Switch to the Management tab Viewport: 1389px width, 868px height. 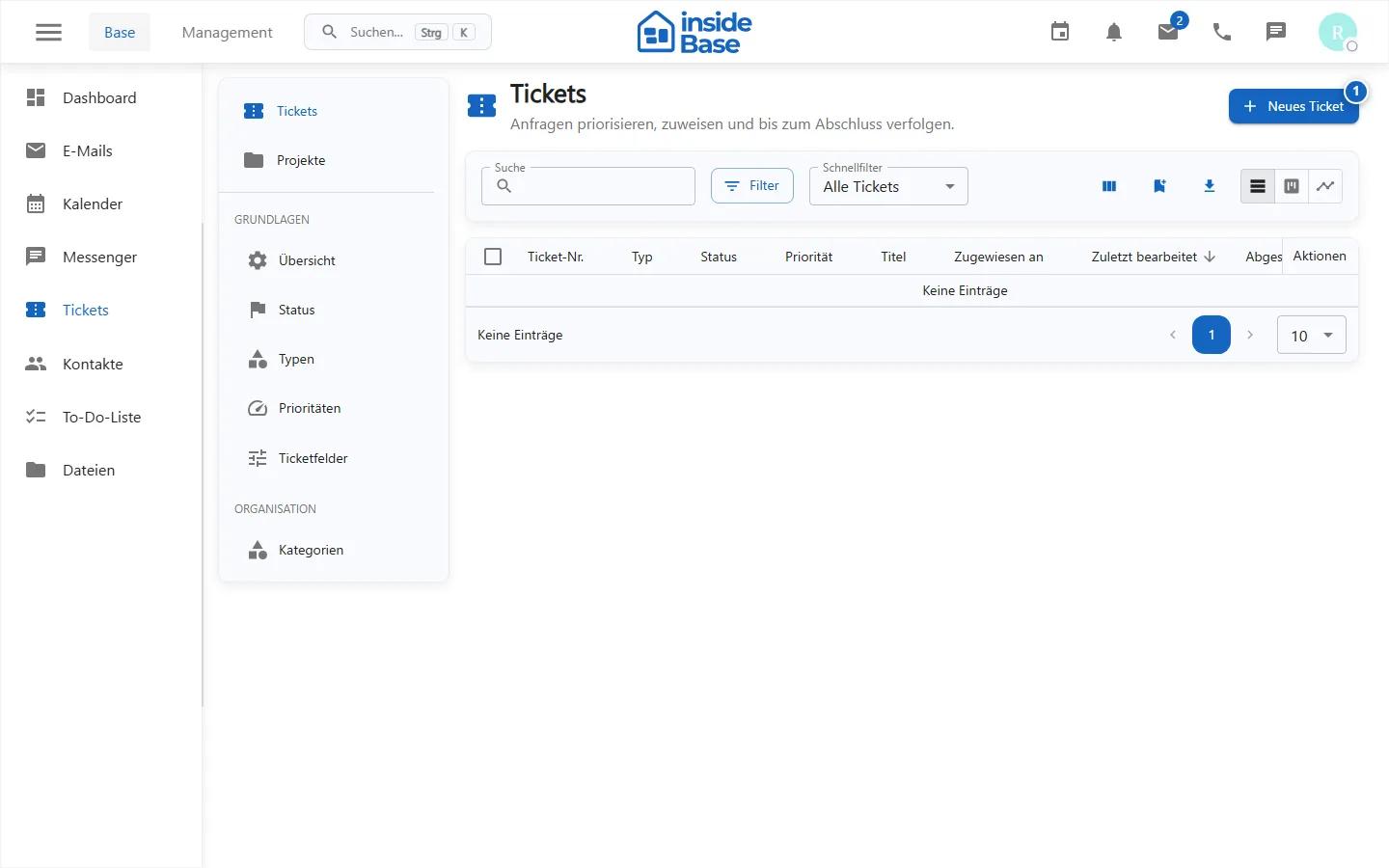(227, 32)
